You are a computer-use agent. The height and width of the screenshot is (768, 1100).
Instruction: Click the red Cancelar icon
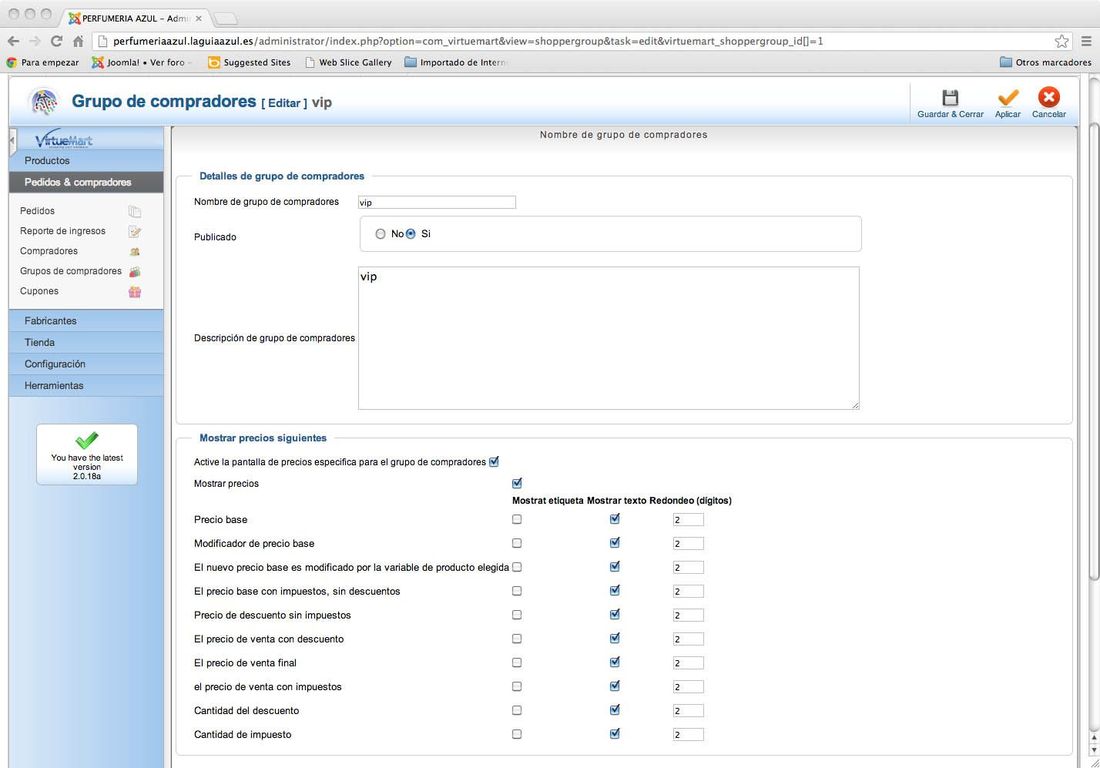1049,97
